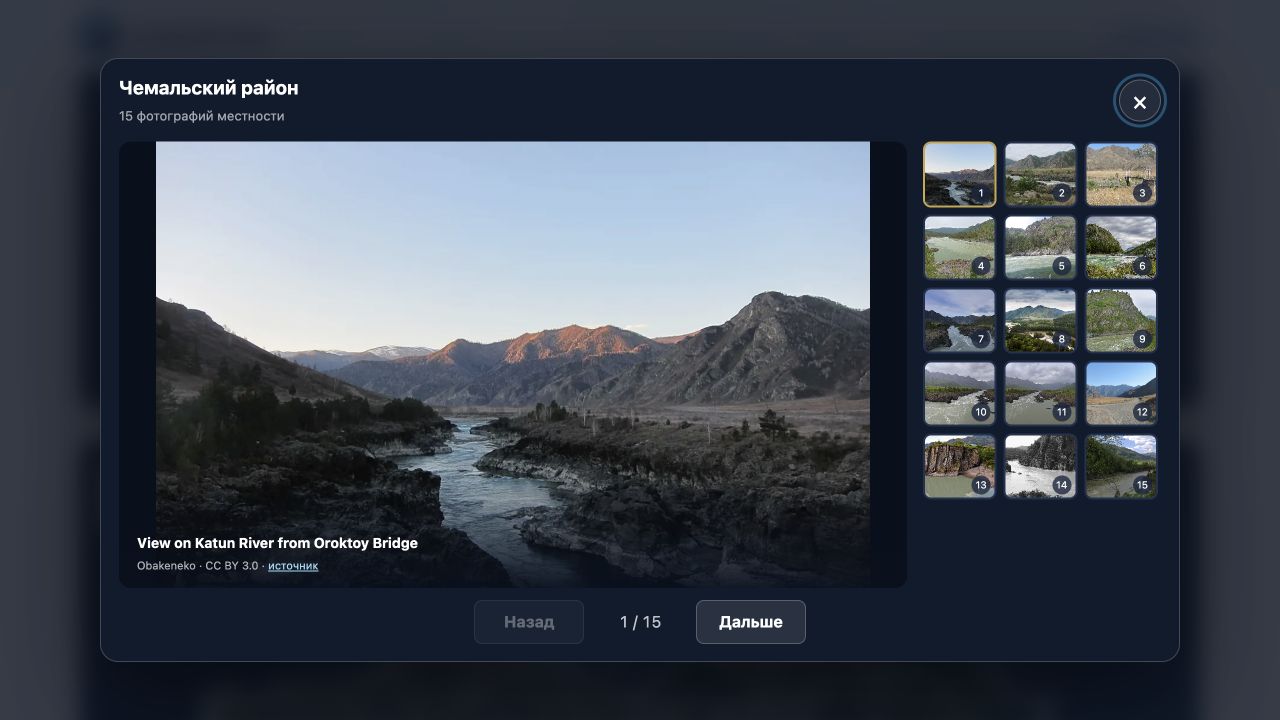Click the disabled Назад button
Screen dimensions: 1280x720
[529, 622]
